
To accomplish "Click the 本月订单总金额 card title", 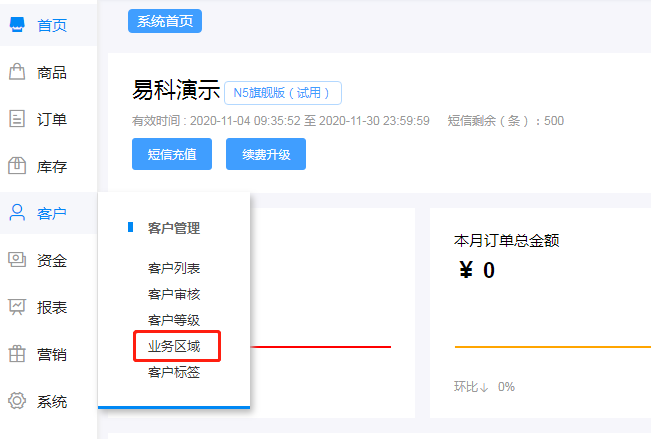I will [507, 240].
